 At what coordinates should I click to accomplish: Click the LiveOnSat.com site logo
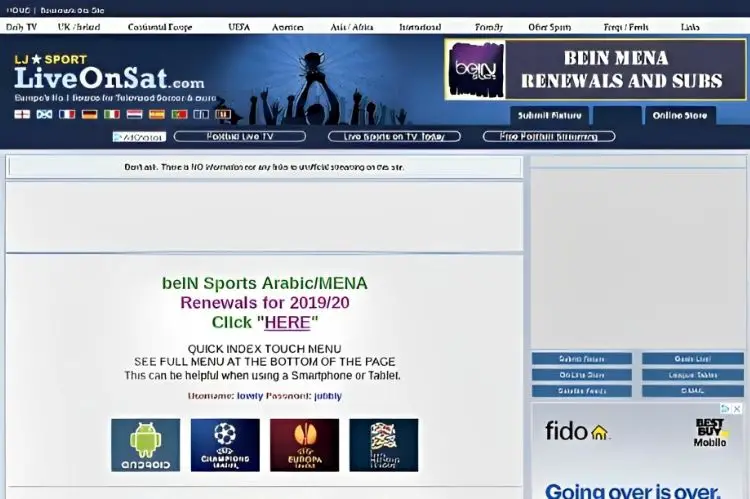point(109,78)
